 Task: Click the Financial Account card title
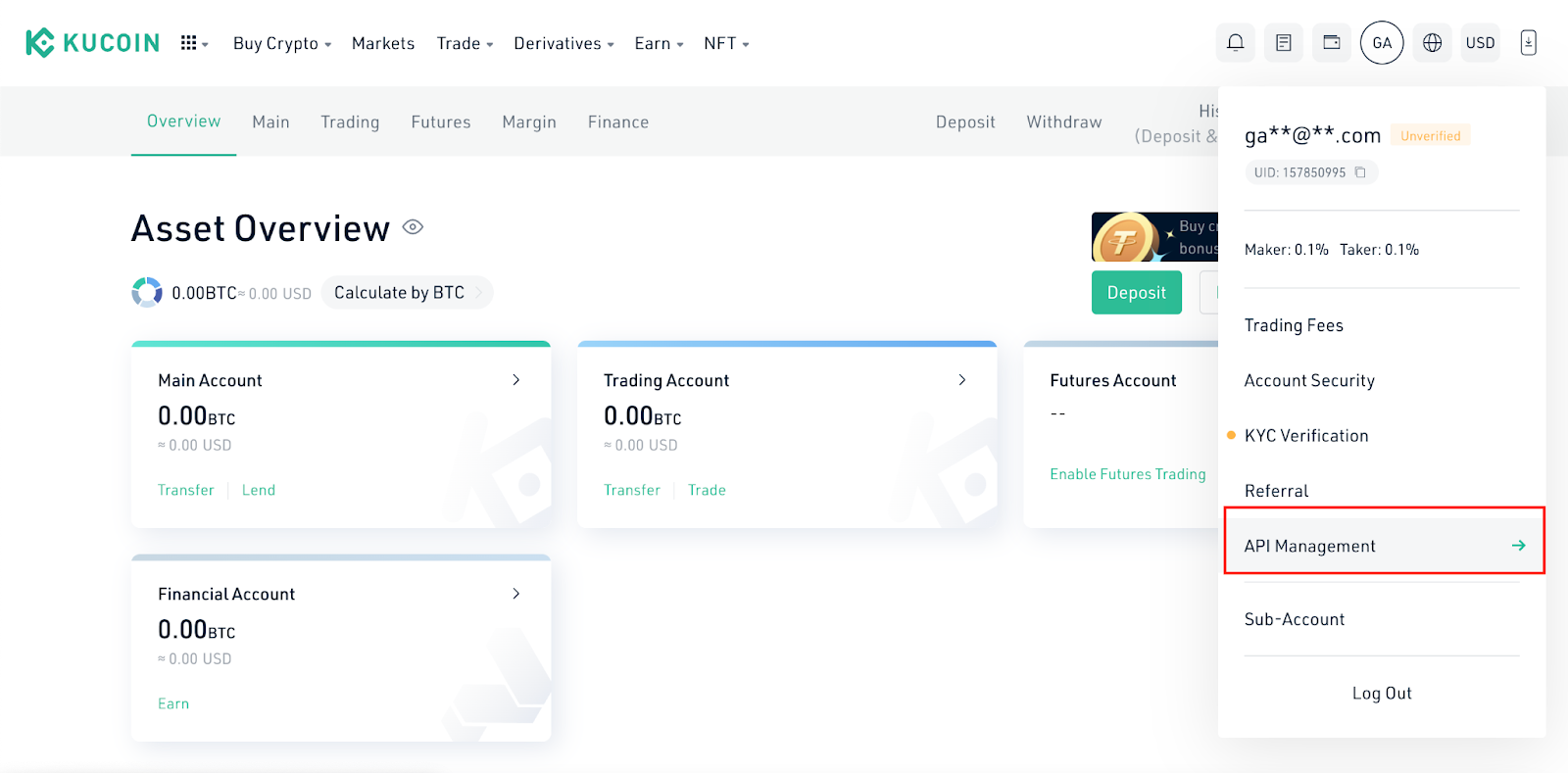point(226,594)
